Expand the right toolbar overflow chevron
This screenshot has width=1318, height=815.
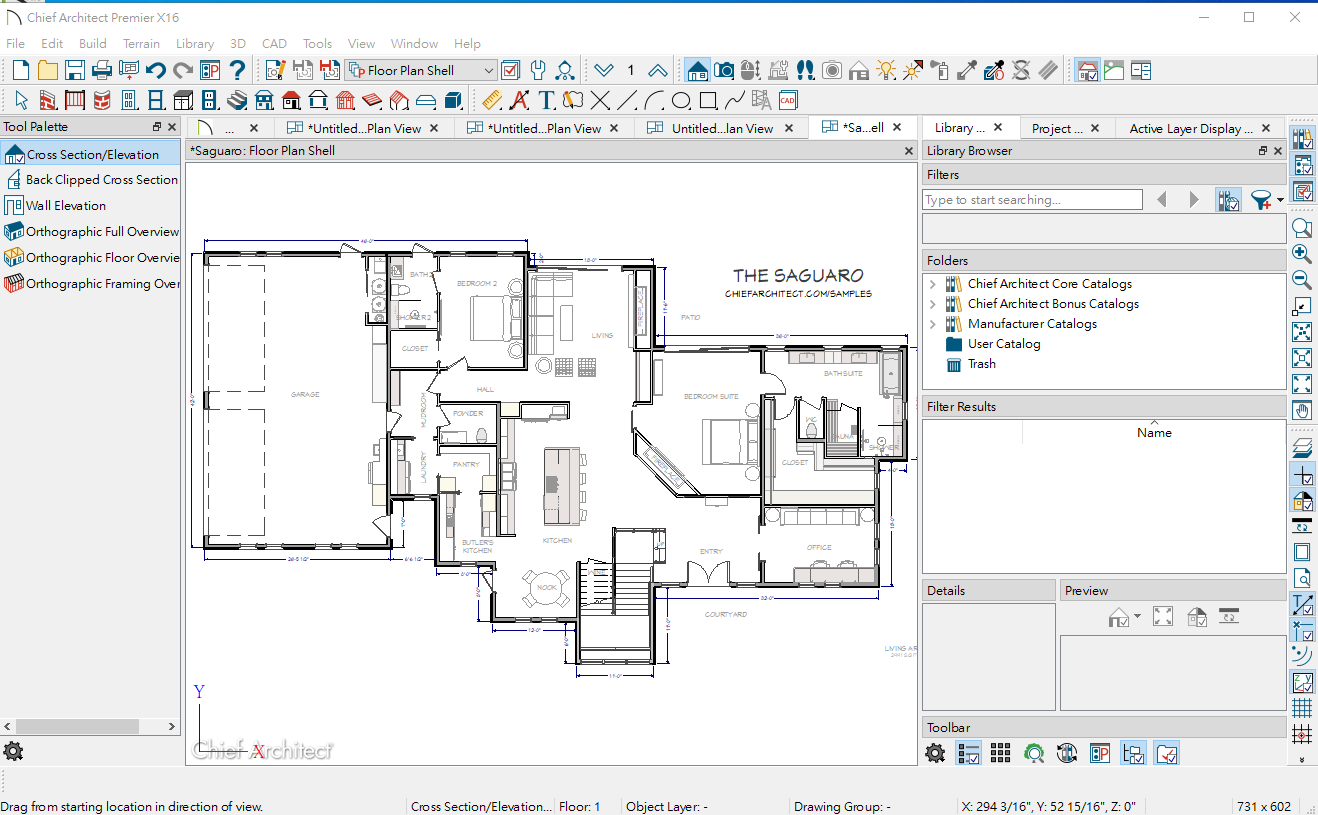(1302, 759)
